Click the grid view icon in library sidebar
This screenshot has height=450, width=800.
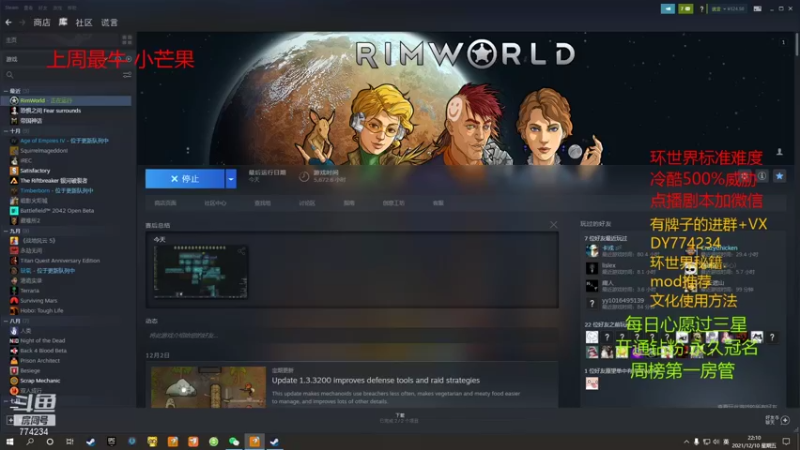pos(127,40)
